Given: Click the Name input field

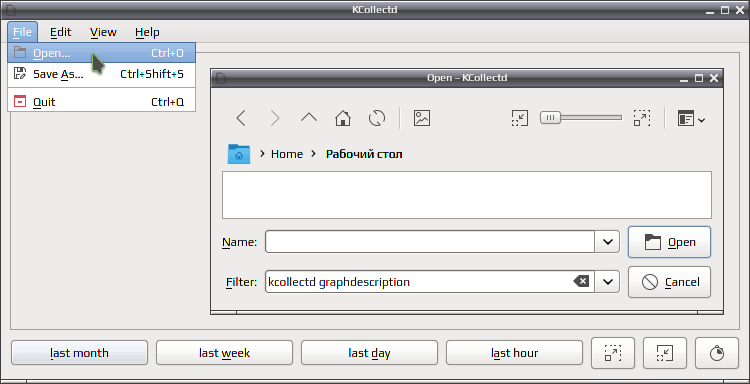Looking at the screenshot, I should [x=430, y=242].
